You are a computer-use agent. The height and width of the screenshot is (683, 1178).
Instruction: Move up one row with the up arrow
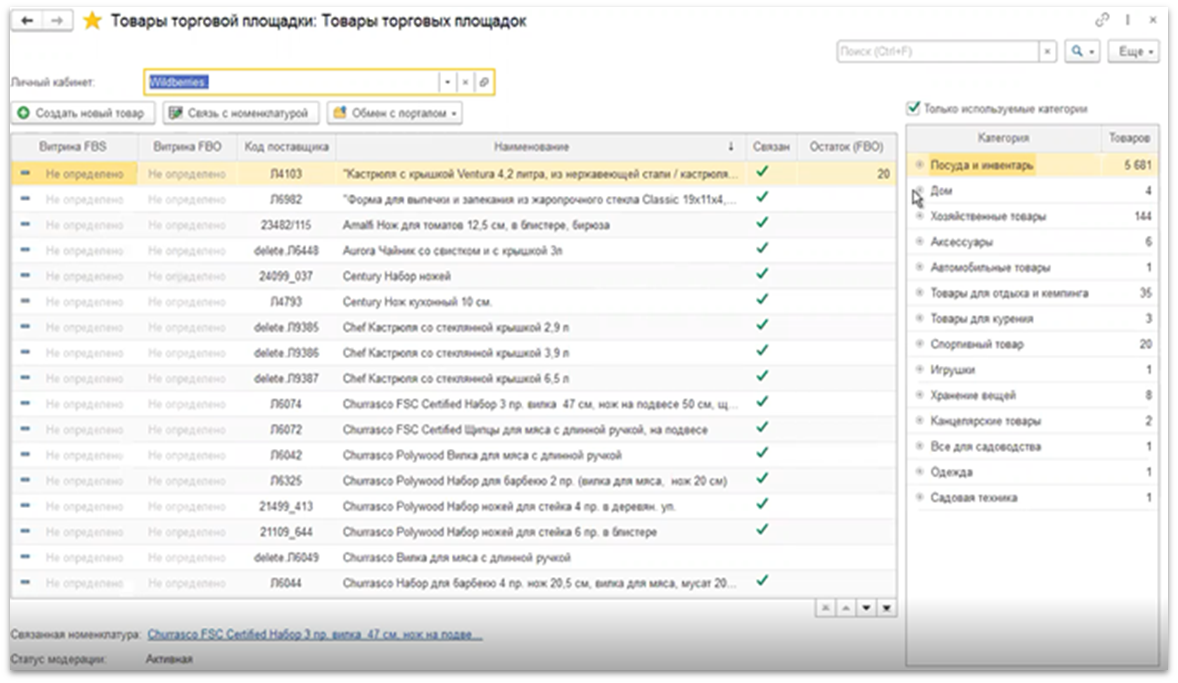coord(846,608)
